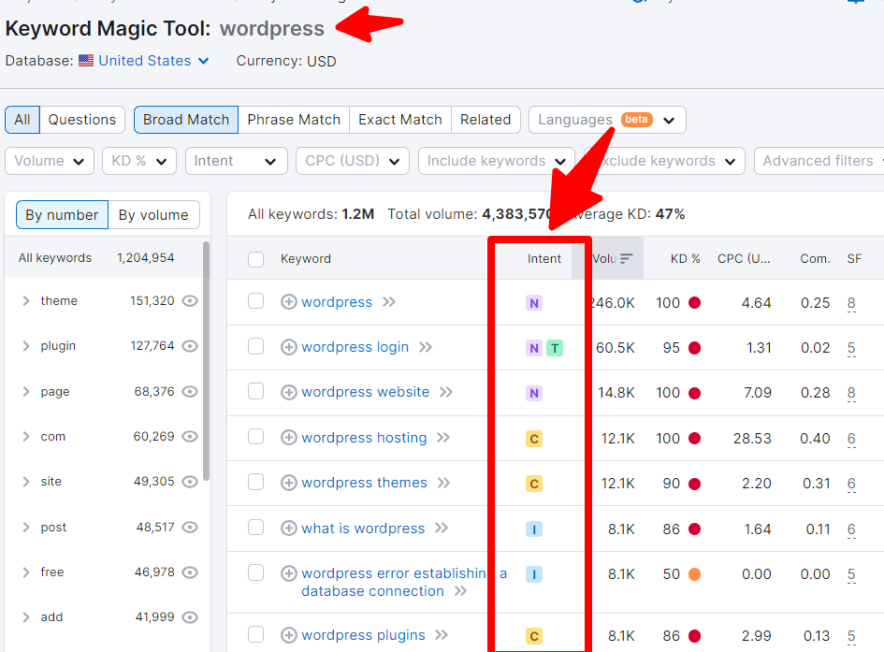Open the wordpress themes keyword link
This screenshot has width=884, height=652.
364,483
